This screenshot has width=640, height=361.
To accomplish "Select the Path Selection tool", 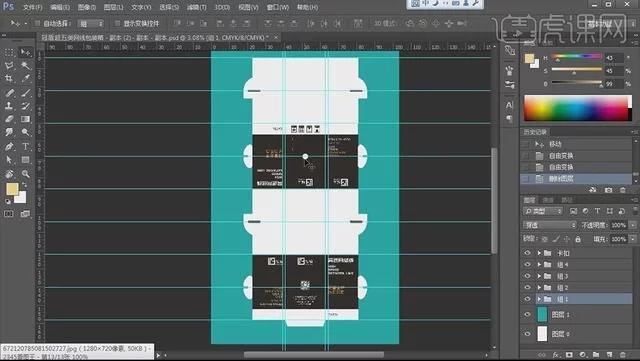I will pyautogui.click(x=9, y=160).
